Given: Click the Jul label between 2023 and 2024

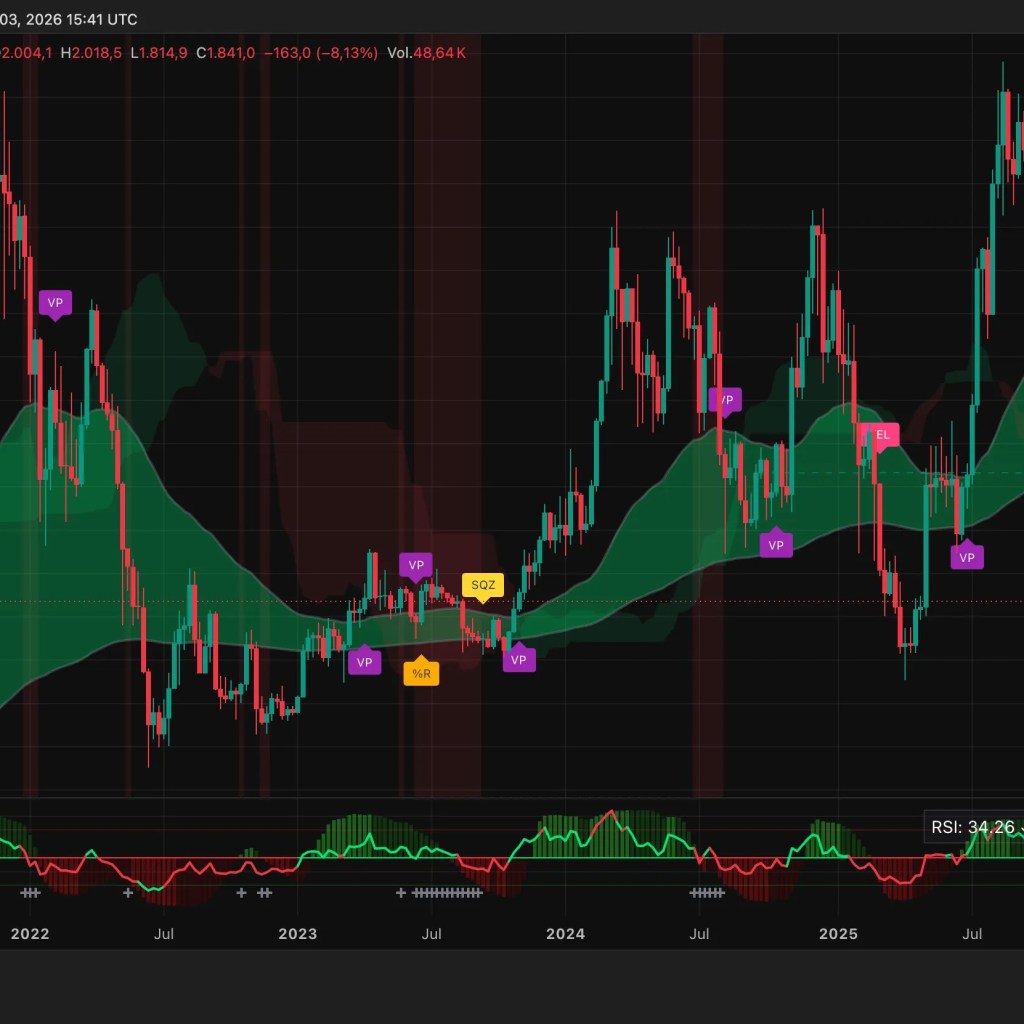Looking at the screenshot, I should (x=432, y=934).
